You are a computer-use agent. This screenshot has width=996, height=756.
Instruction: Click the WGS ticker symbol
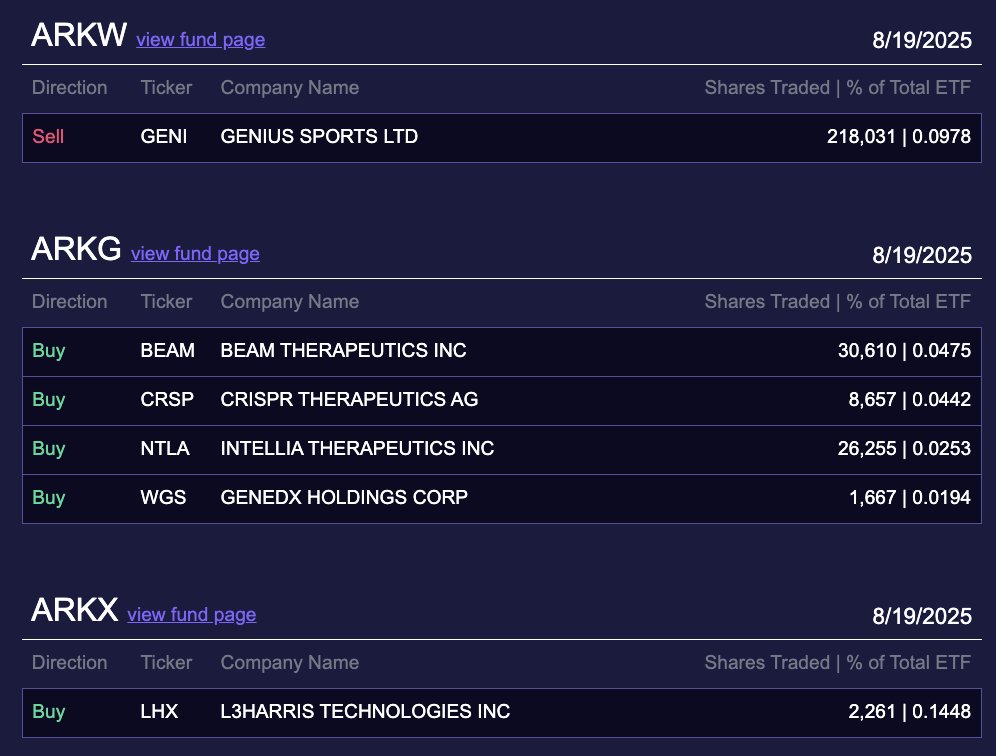coord(163,497)
